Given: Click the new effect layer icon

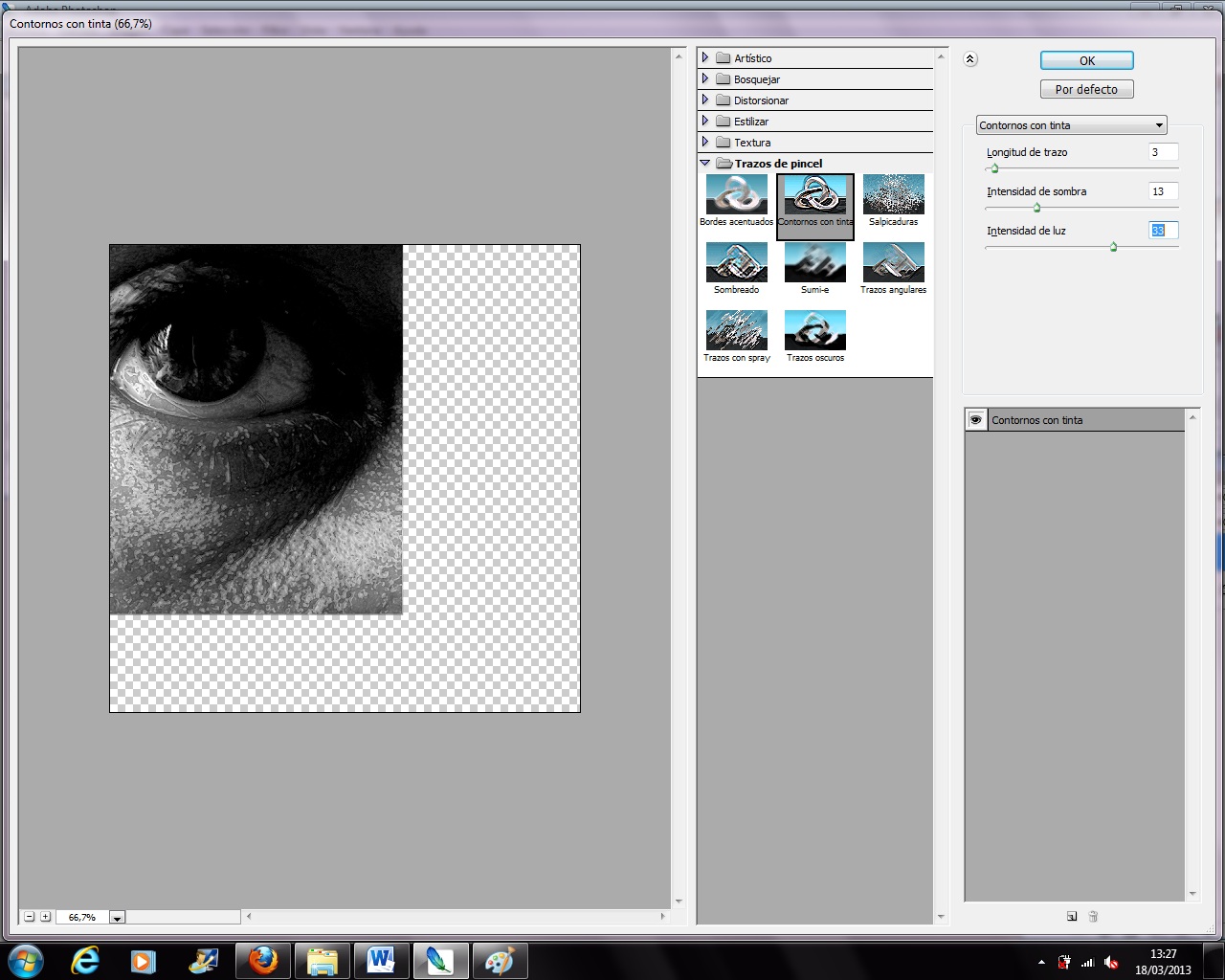Looking at the screenshot, I should tap(1072, 916).
